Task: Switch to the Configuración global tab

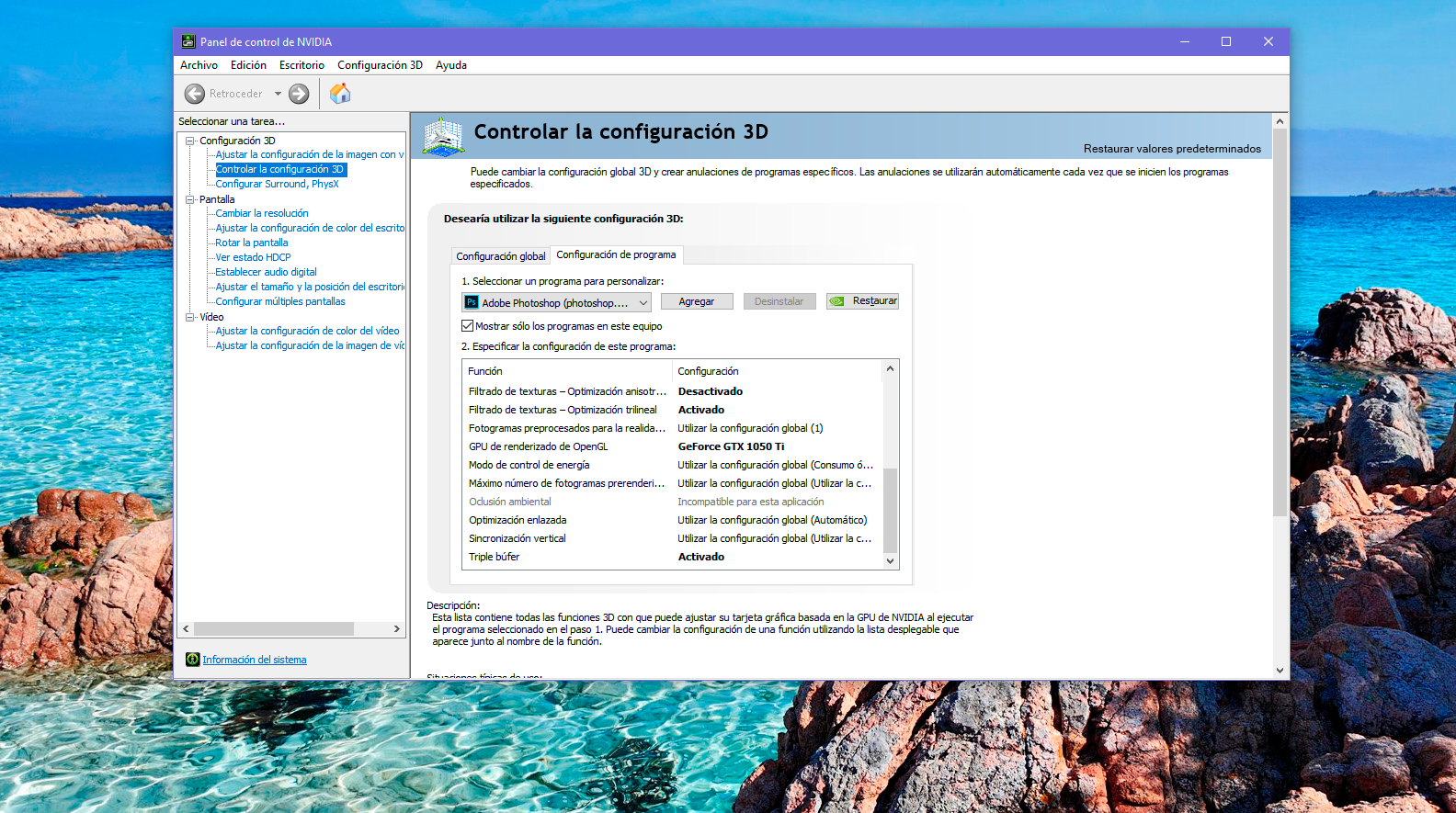Action: 501,256
